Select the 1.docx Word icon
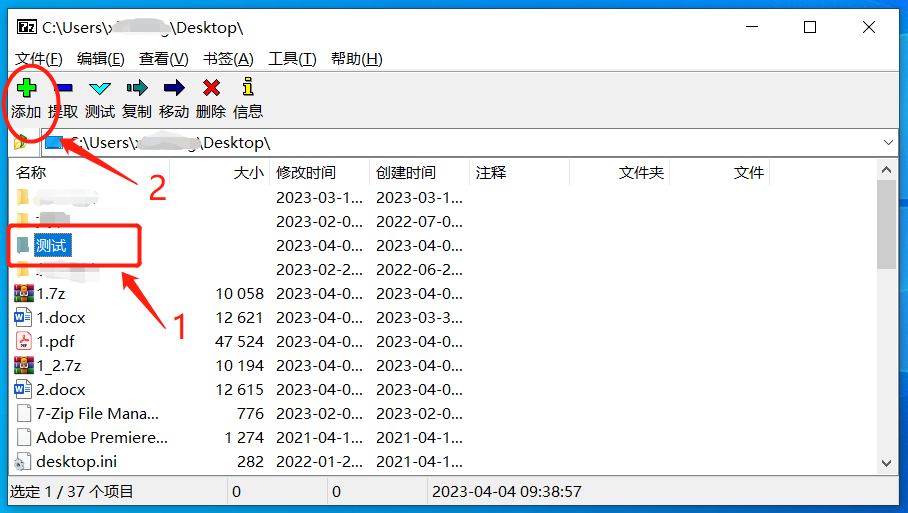This screenshot has height=513, width=908. [23, 317]
